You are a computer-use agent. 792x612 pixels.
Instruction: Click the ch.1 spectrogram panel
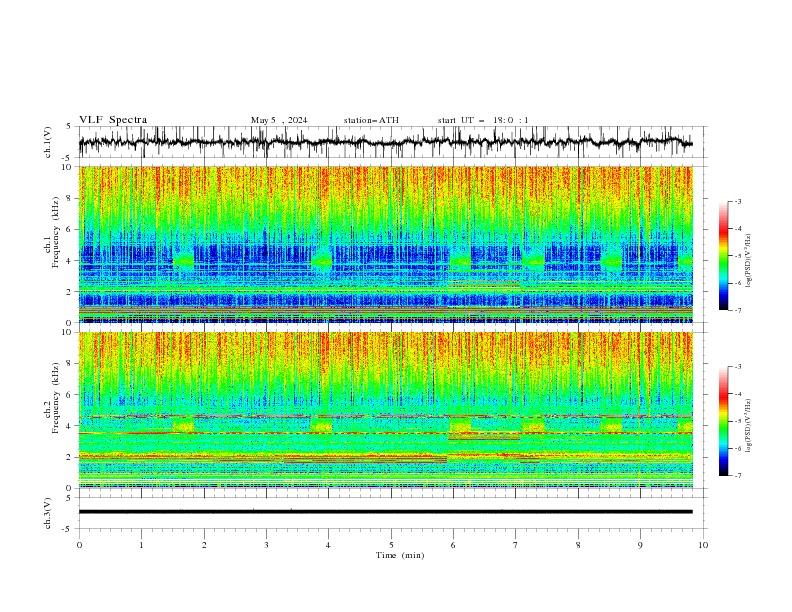coord(392,244)
